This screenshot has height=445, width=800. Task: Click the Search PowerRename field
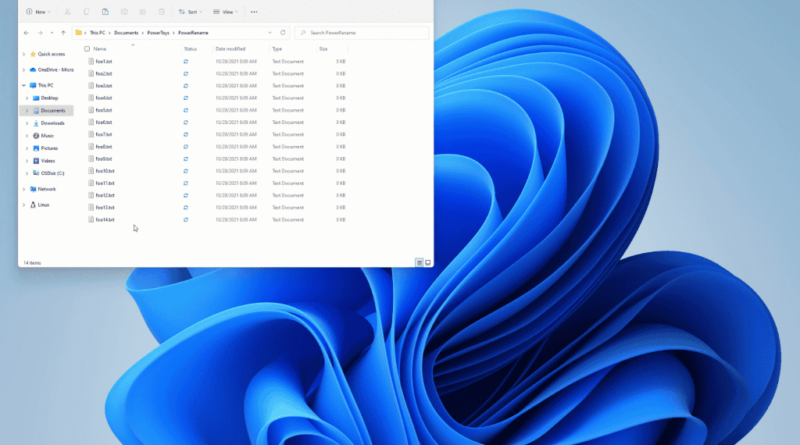pyautogui.click(x=362, y=33)
